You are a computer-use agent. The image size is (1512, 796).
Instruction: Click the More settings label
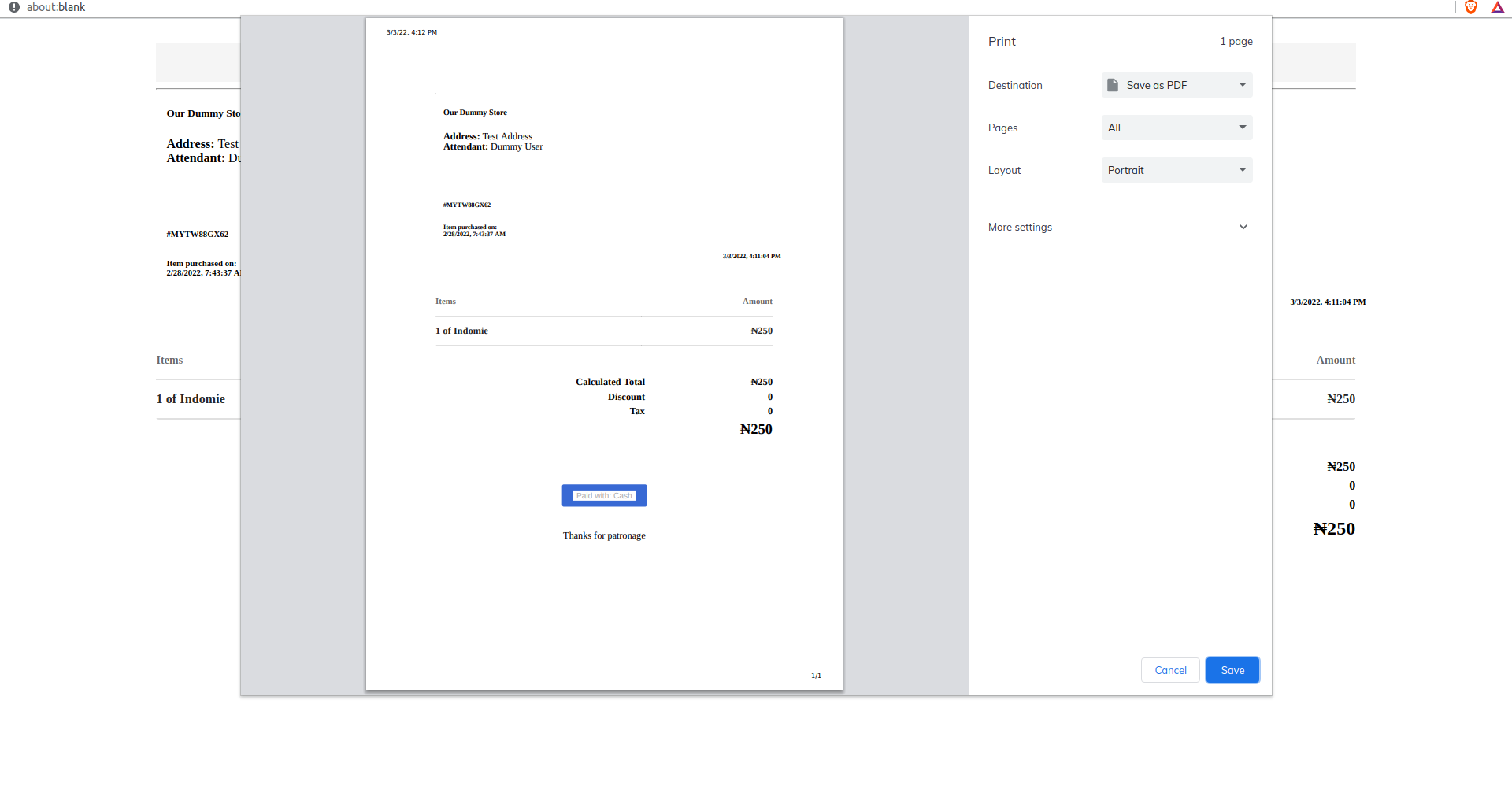[x=1020, y=227]
